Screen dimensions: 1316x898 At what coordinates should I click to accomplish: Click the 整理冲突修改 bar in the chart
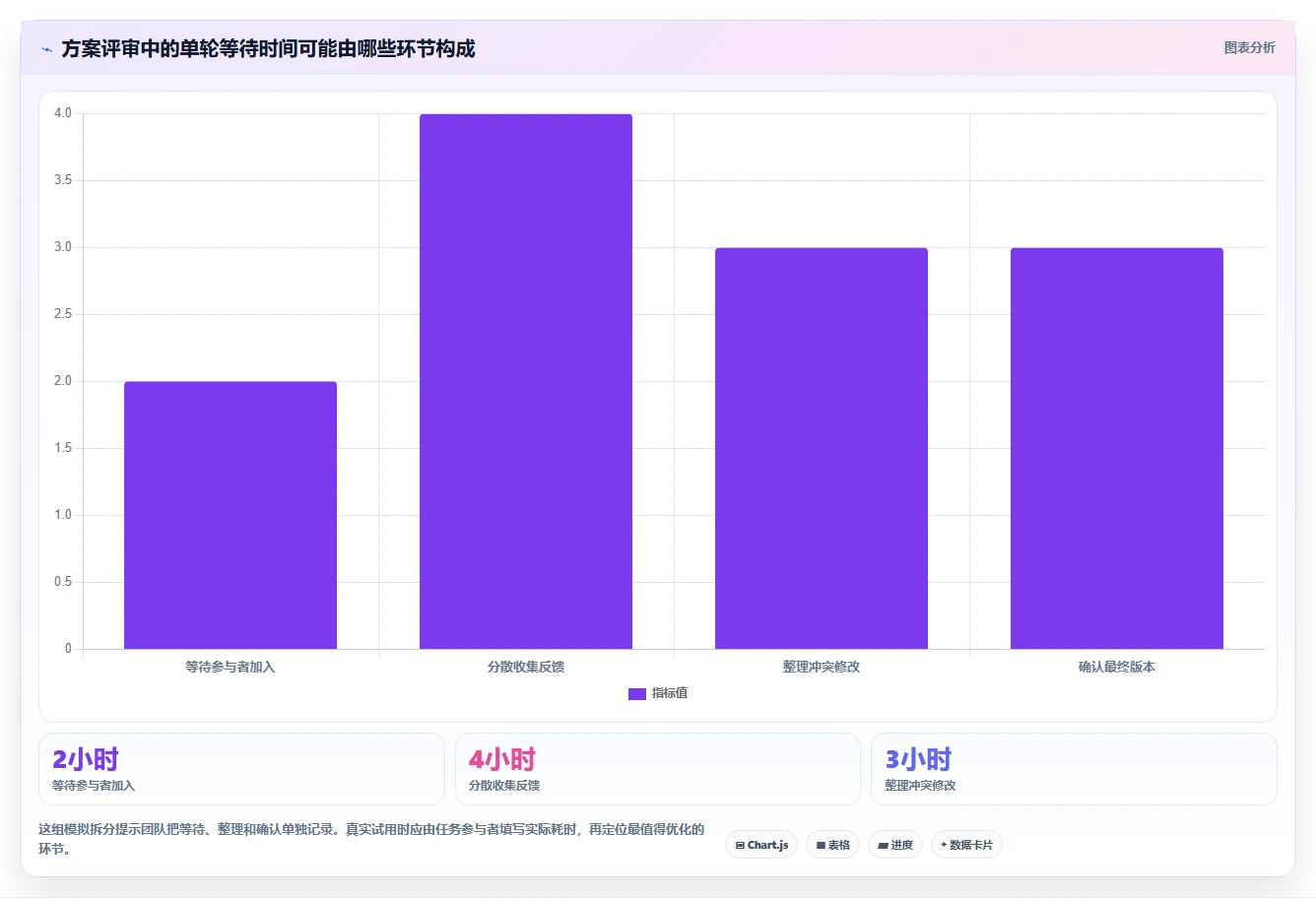point(822,448)
